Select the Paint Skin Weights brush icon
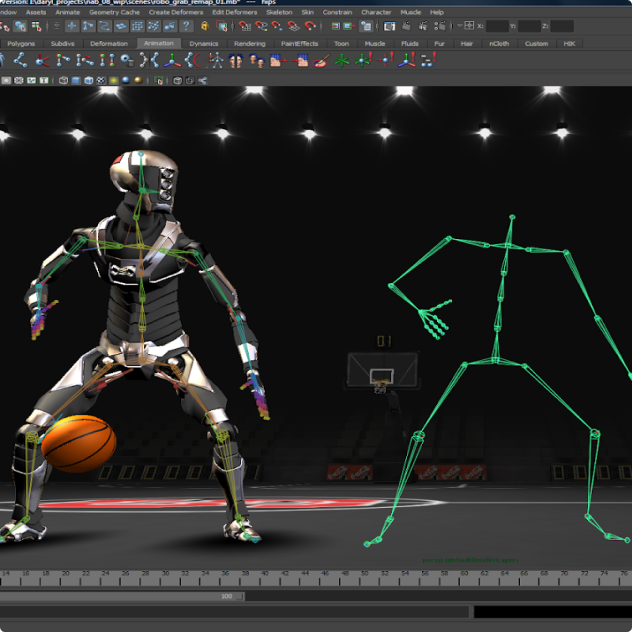 [x=322, y=60]
